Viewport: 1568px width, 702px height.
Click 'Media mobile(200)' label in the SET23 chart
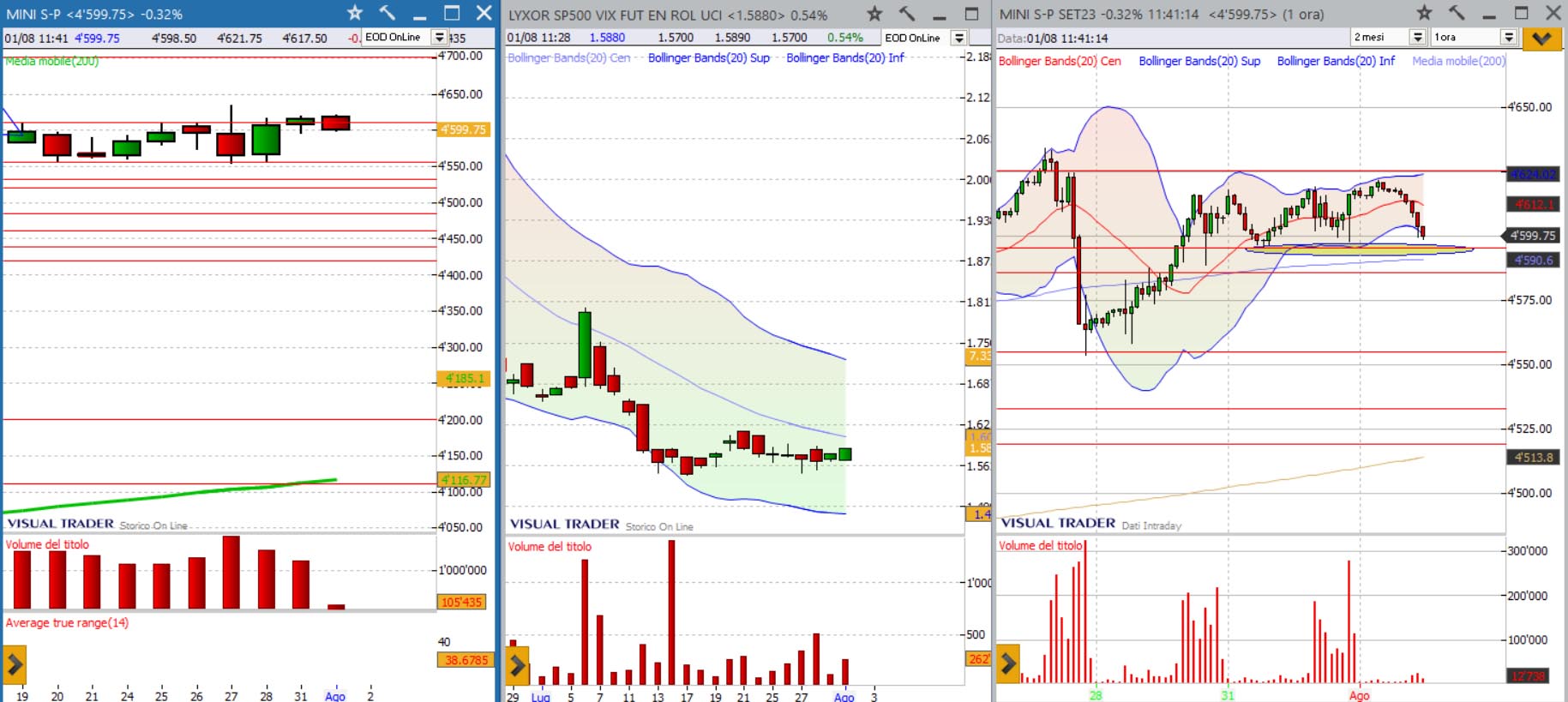coord(1458,61)
